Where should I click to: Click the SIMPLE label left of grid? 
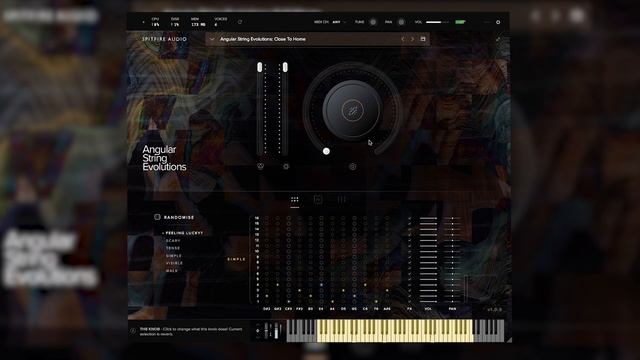236,259
